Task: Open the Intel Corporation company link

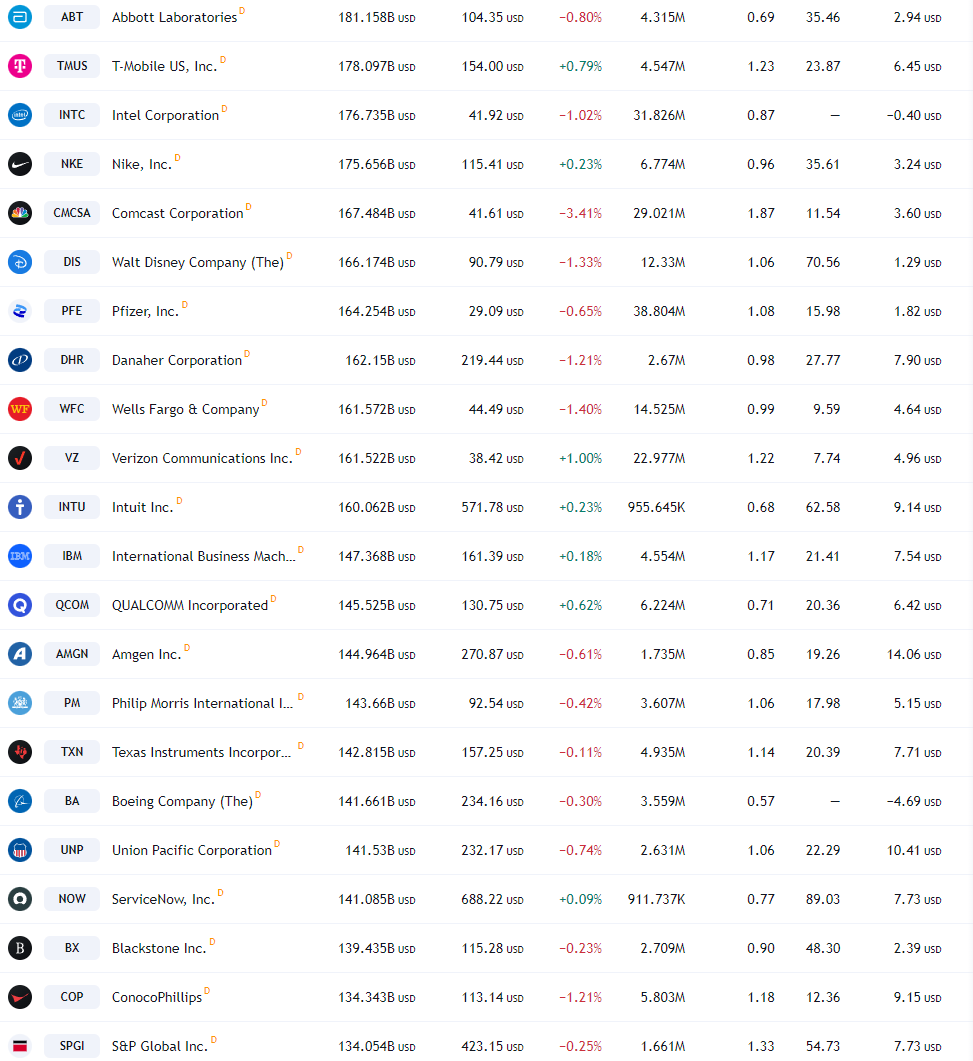Action: point(166,116)
